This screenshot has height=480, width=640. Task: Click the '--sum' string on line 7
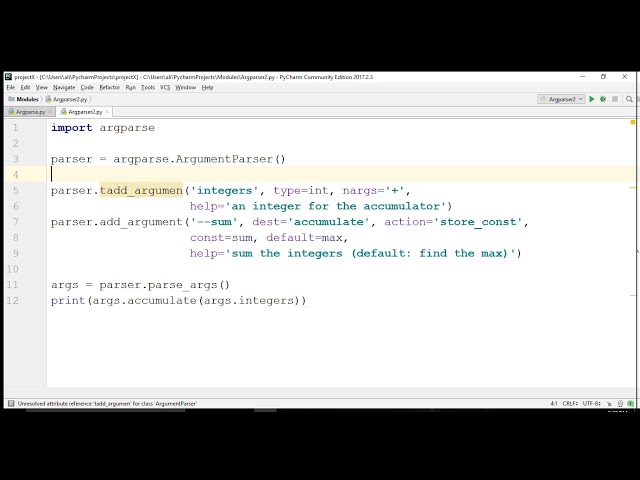coord(214,222)
